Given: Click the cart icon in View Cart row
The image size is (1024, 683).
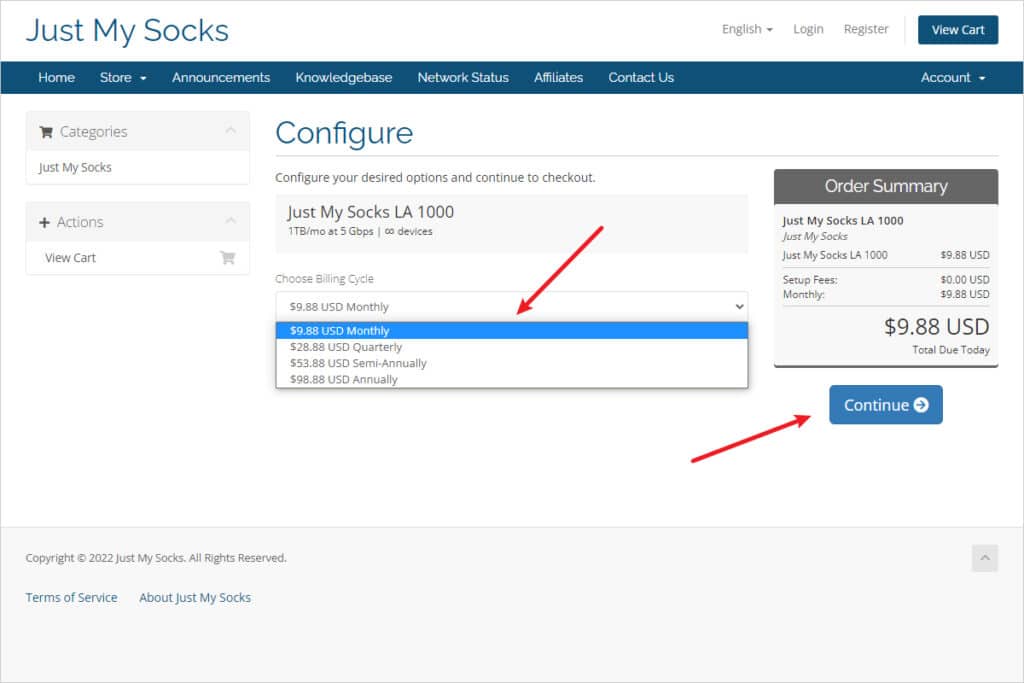Looking at the screenshot, I should [227, 258].
